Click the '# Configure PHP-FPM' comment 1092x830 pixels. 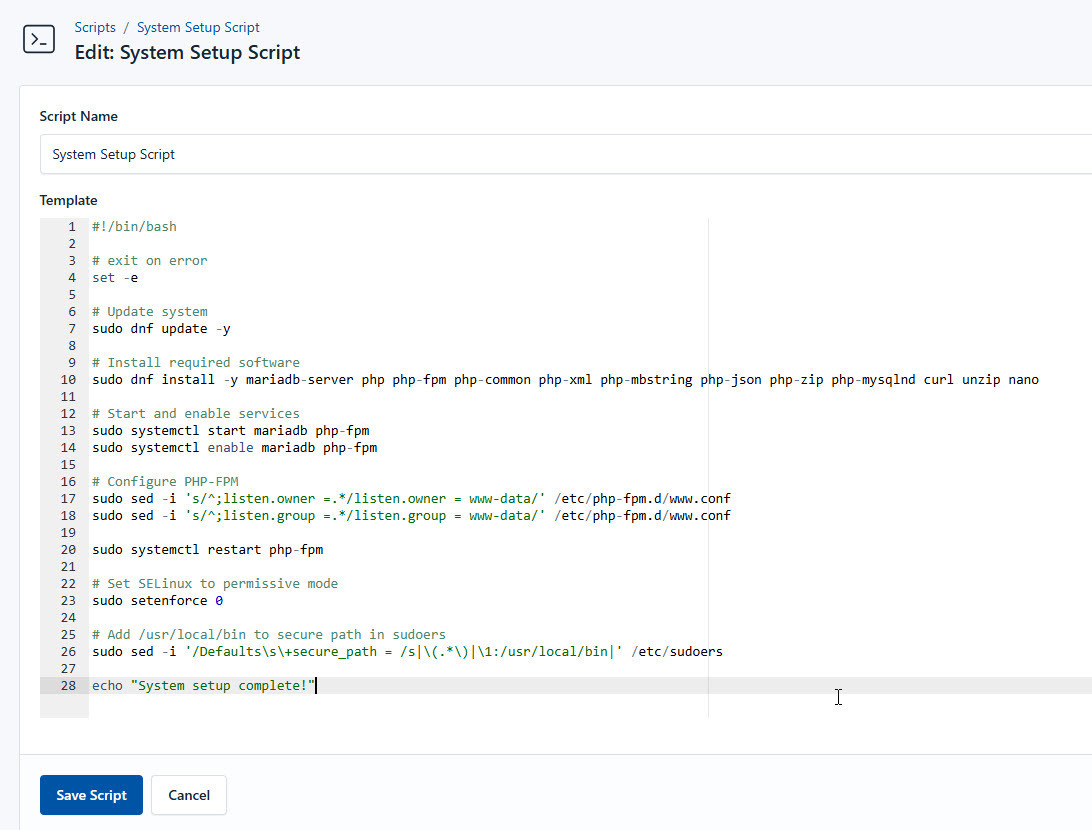pyautogui.click(x=165, y=481)
